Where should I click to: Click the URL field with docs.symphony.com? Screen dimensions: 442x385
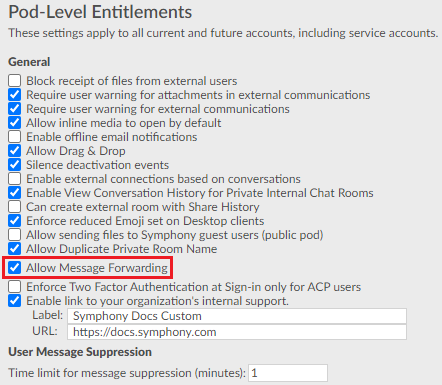pos(237,332)
